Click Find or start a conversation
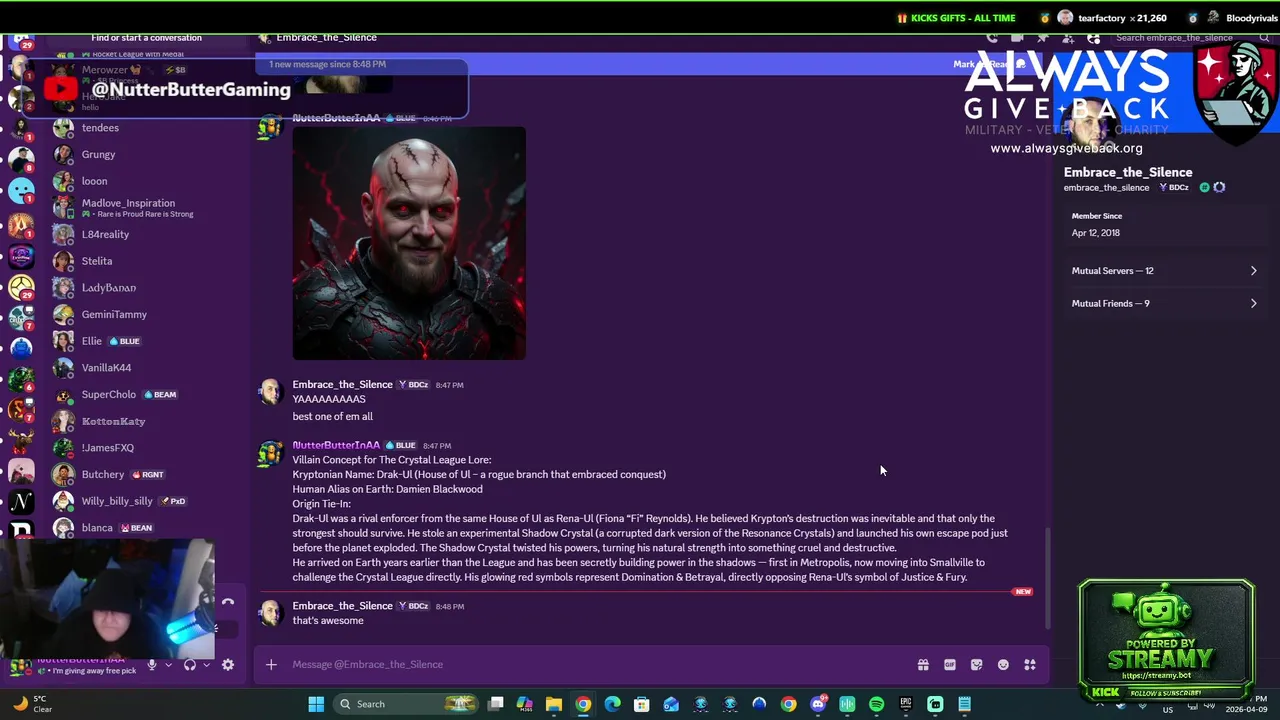The height and width of the screenshot is (720, 1280). tap(146, 38)
